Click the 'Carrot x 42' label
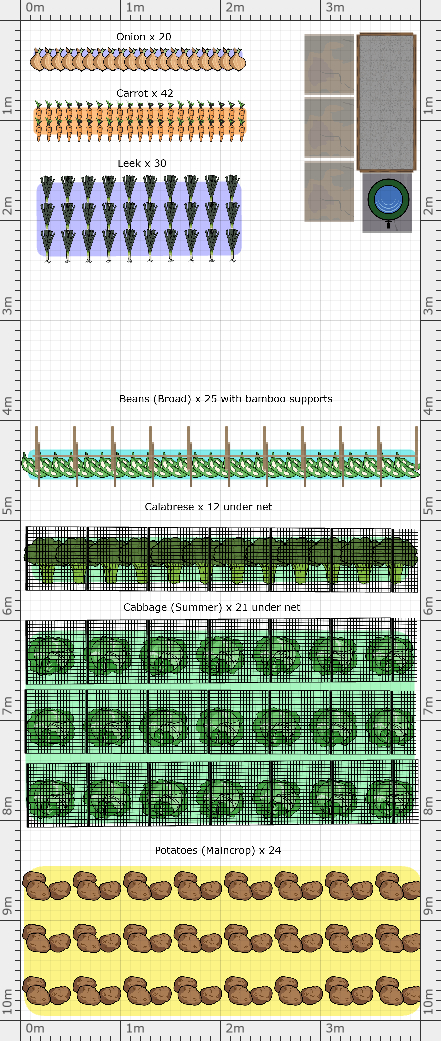Image resolution: width=441 pixels, height=1041 pixels. click(x=145, y=93)
